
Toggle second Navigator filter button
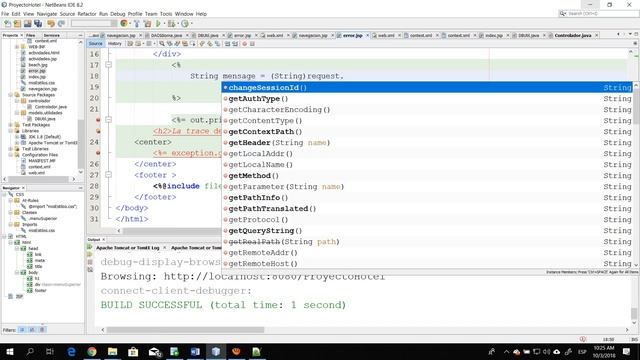[x=32, y=330]
